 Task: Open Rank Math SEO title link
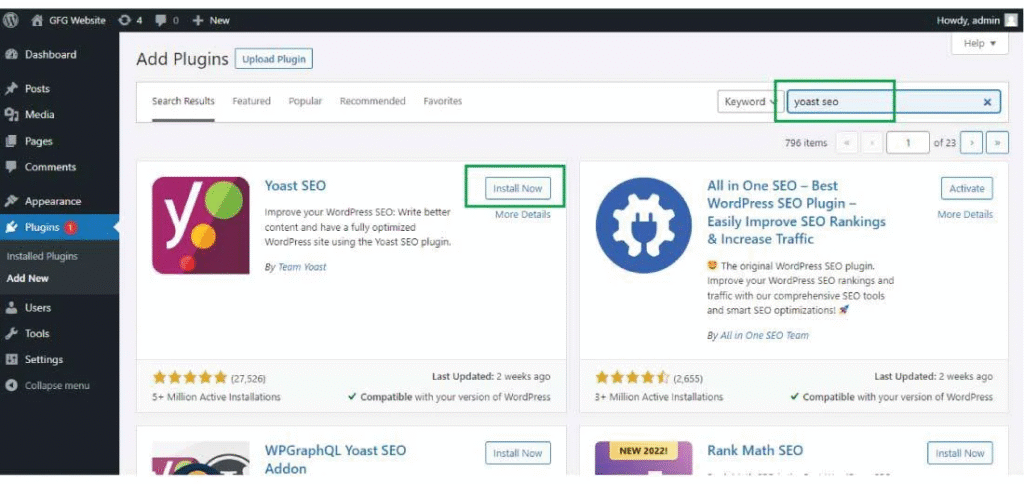755,450
